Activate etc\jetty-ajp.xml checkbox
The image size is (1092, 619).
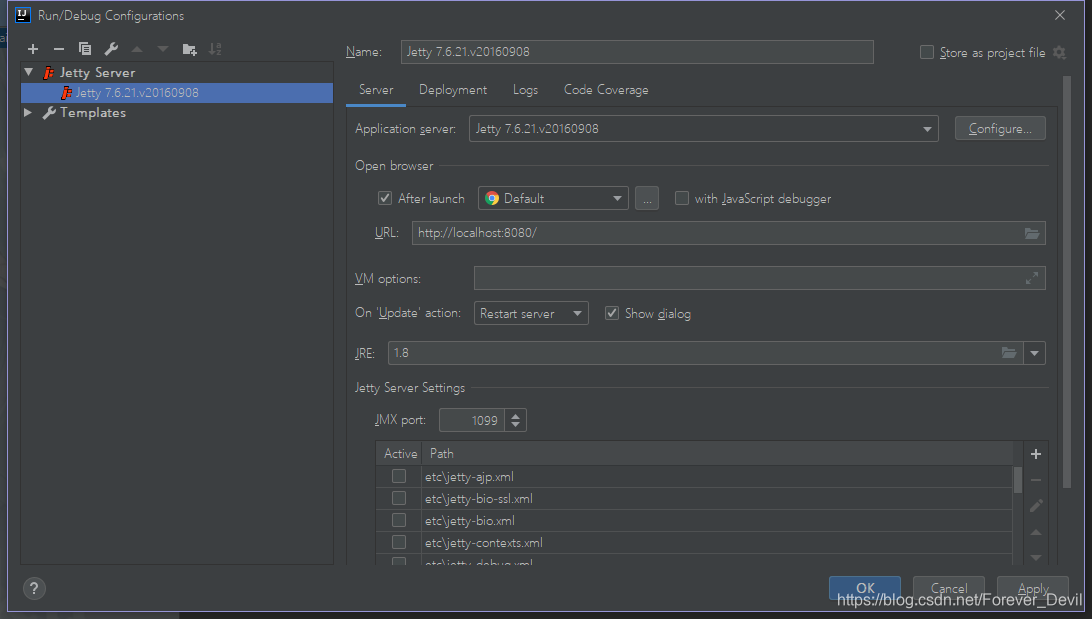click(x=398, y=476)
